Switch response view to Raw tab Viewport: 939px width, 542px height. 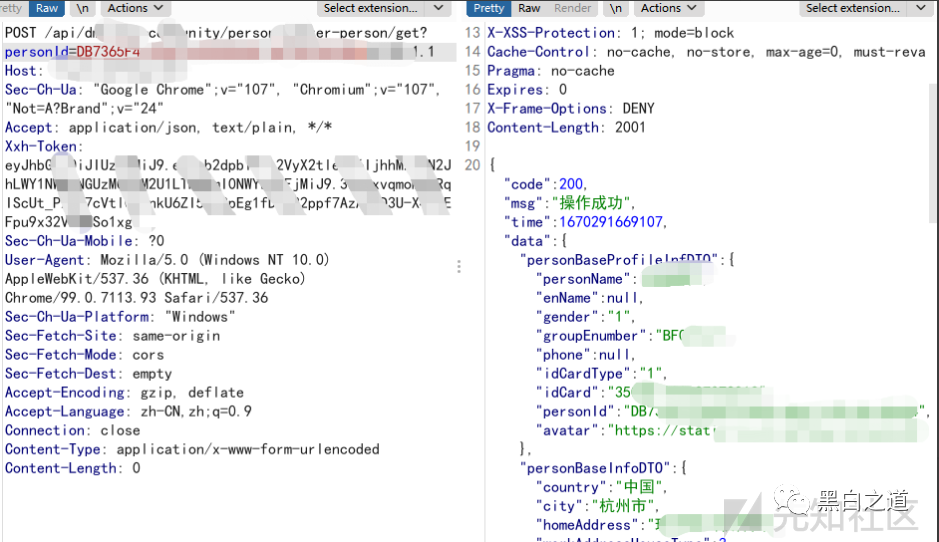(x=529, y=8)
